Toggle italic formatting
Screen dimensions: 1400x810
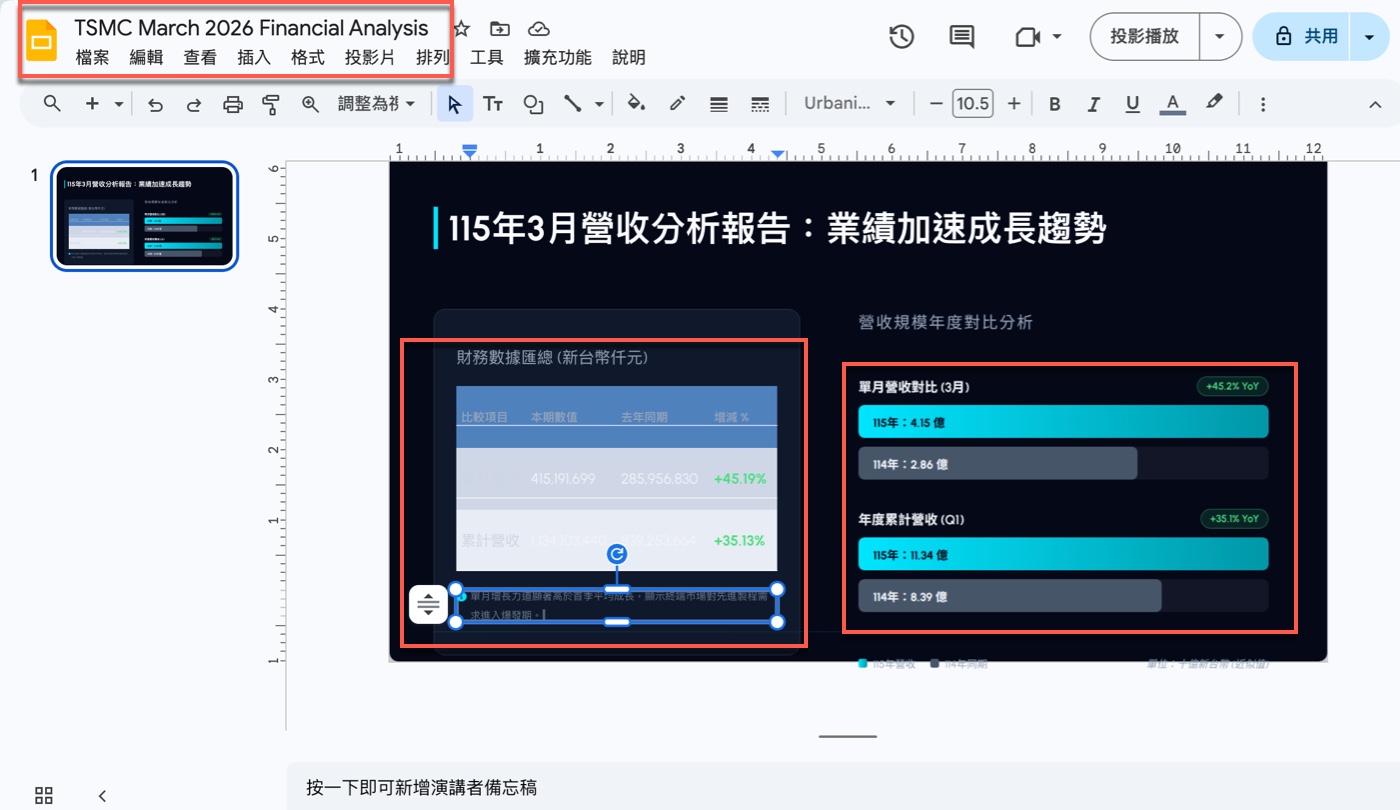(x=1093, y=104)
